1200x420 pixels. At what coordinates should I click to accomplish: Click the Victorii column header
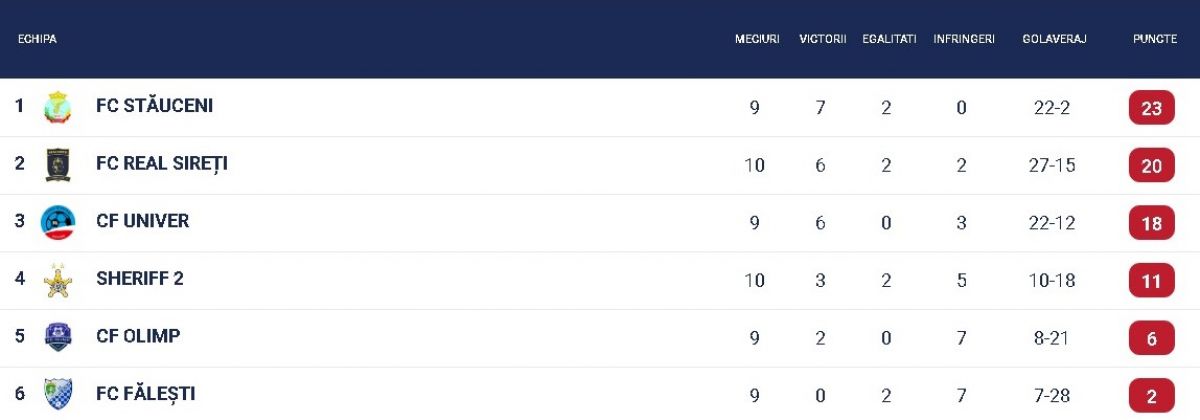pos(822,39)
